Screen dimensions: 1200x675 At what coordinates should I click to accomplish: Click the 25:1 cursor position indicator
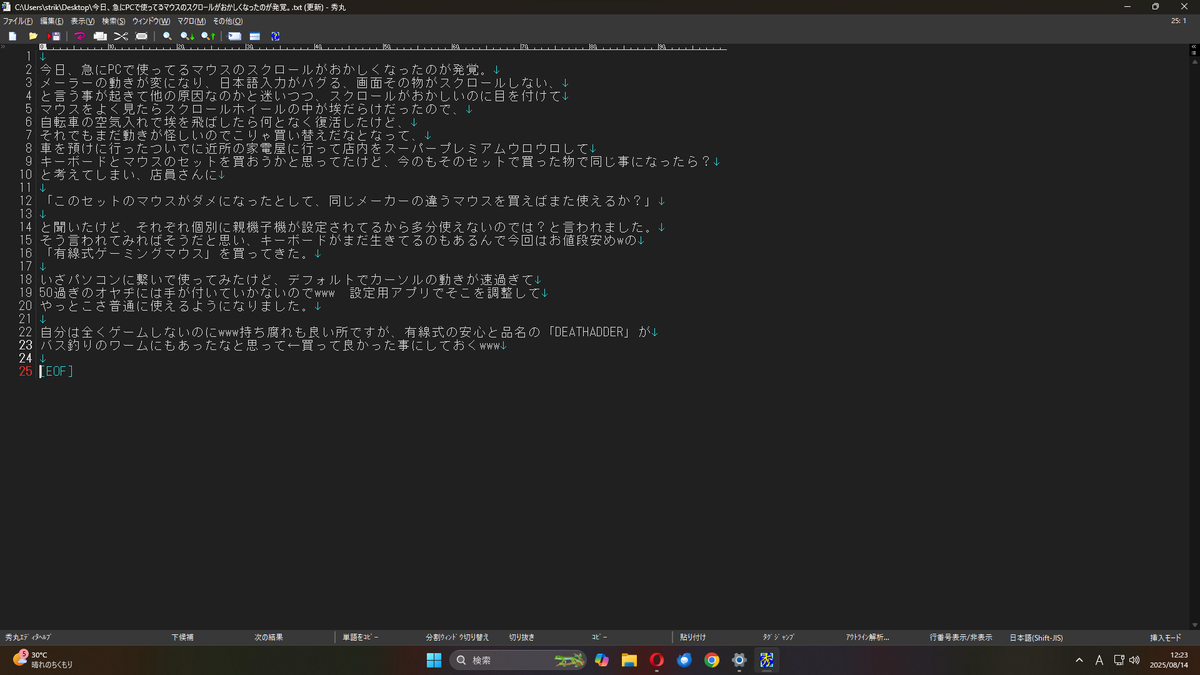coord(1178,20)
